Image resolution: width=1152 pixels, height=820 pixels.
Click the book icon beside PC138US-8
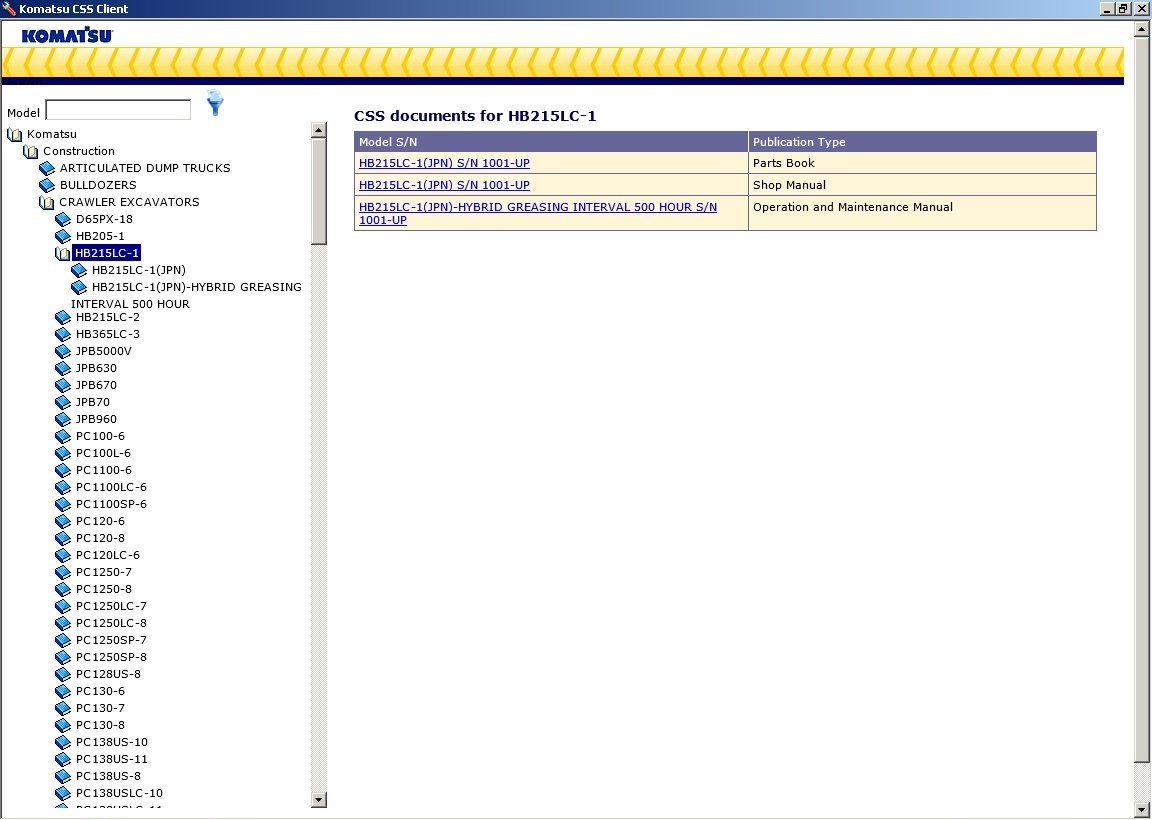(63, 776)
